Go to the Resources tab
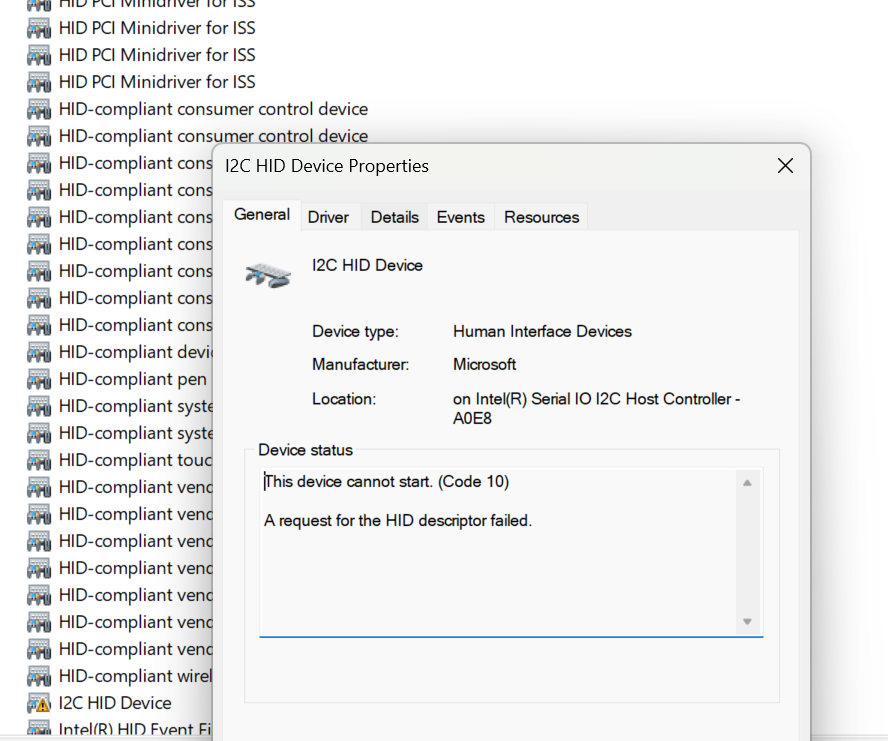This screenshot has width=888, height=741. click(x=541, y=217)
